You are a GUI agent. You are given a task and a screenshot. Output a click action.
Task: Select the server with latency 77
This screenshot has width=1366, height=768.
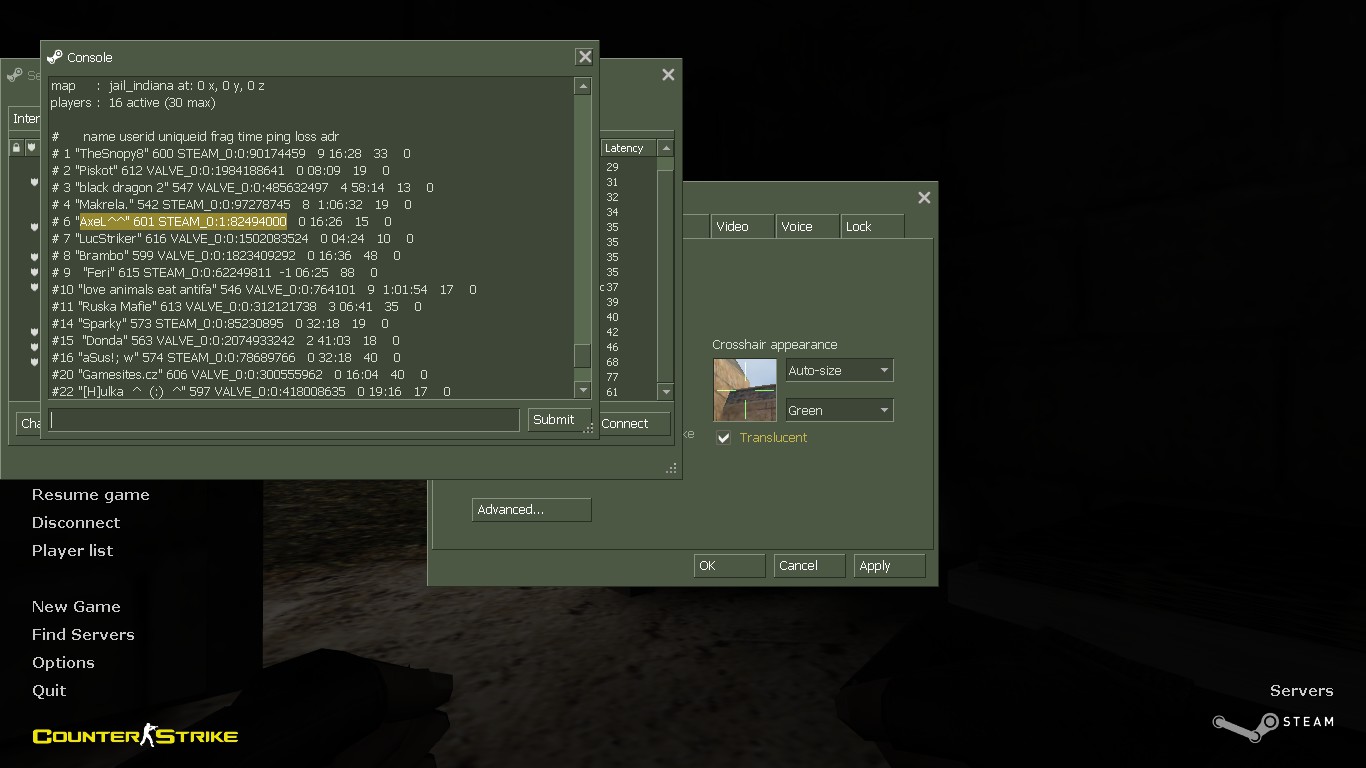(x=612, y=377)
